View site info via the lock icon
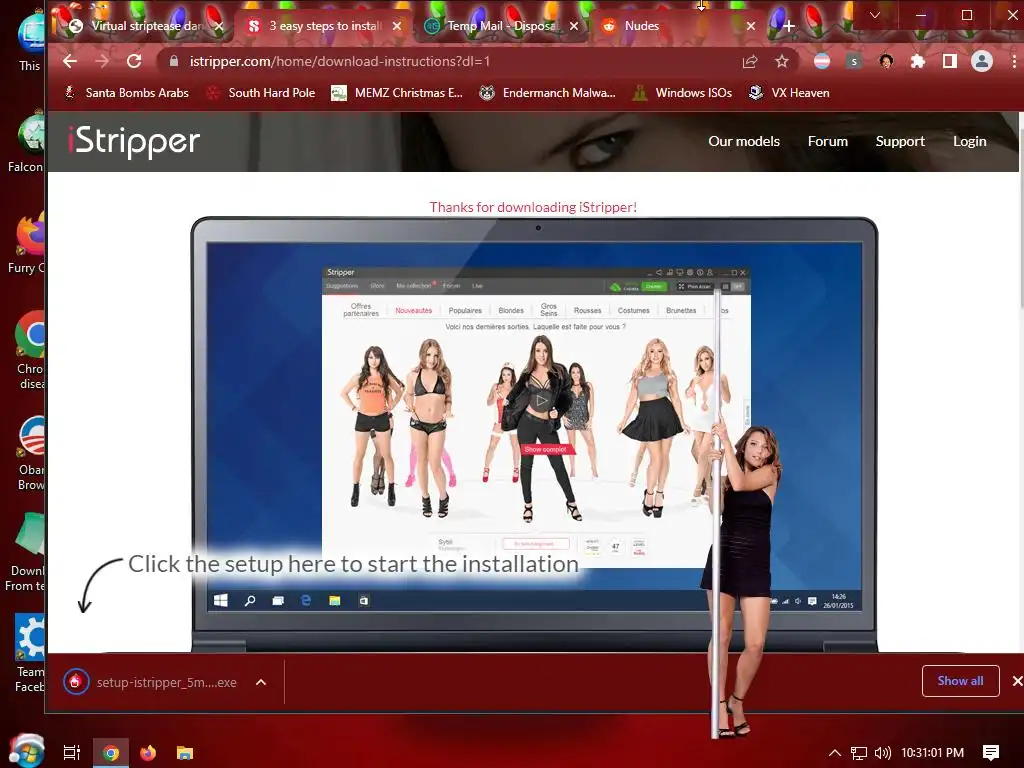This screenshot has height=768, width=1024. tap(173, 61)
